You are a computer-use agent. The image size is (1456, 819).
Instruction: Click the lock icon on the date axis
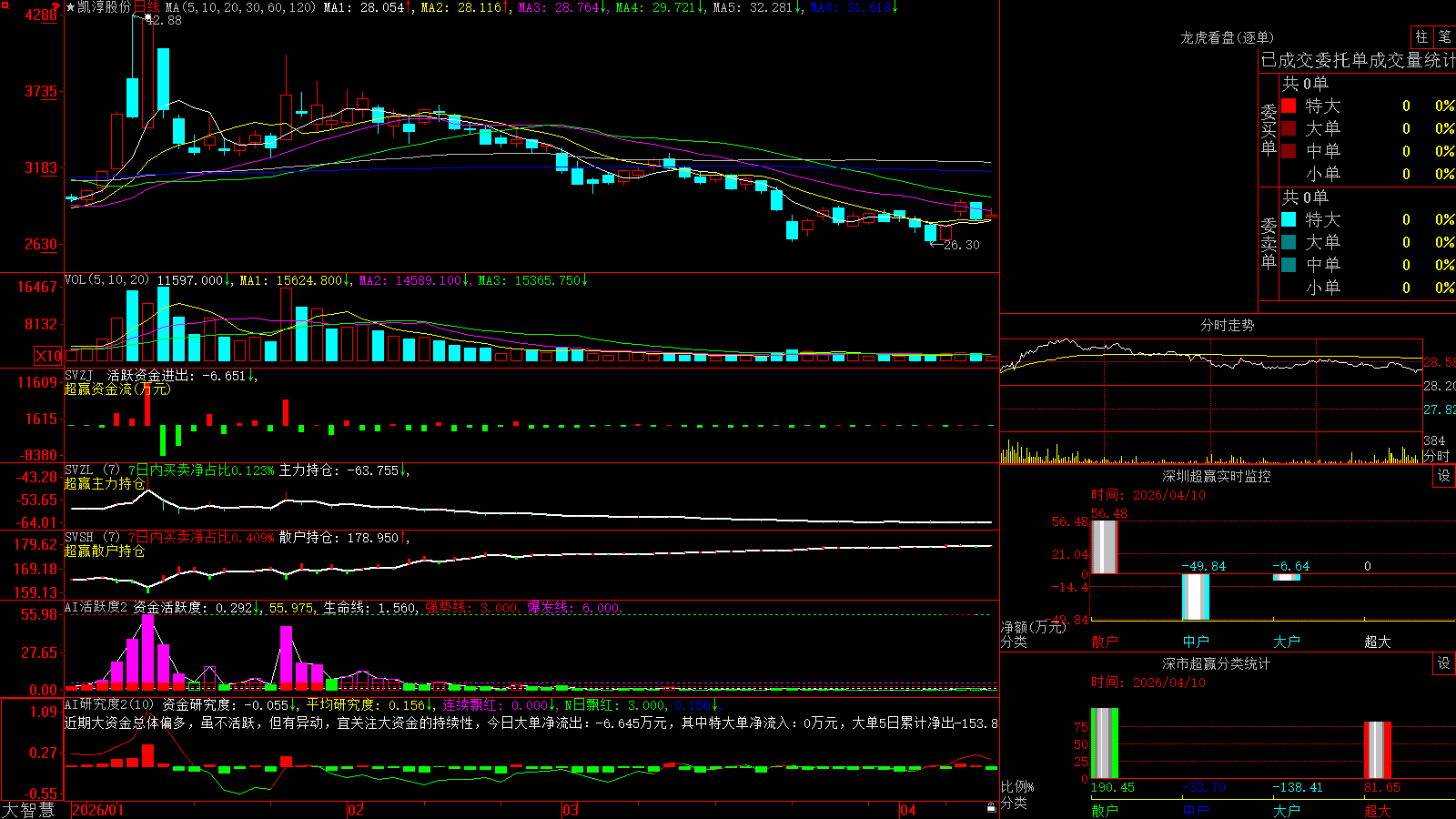click(x=991, y=808)
